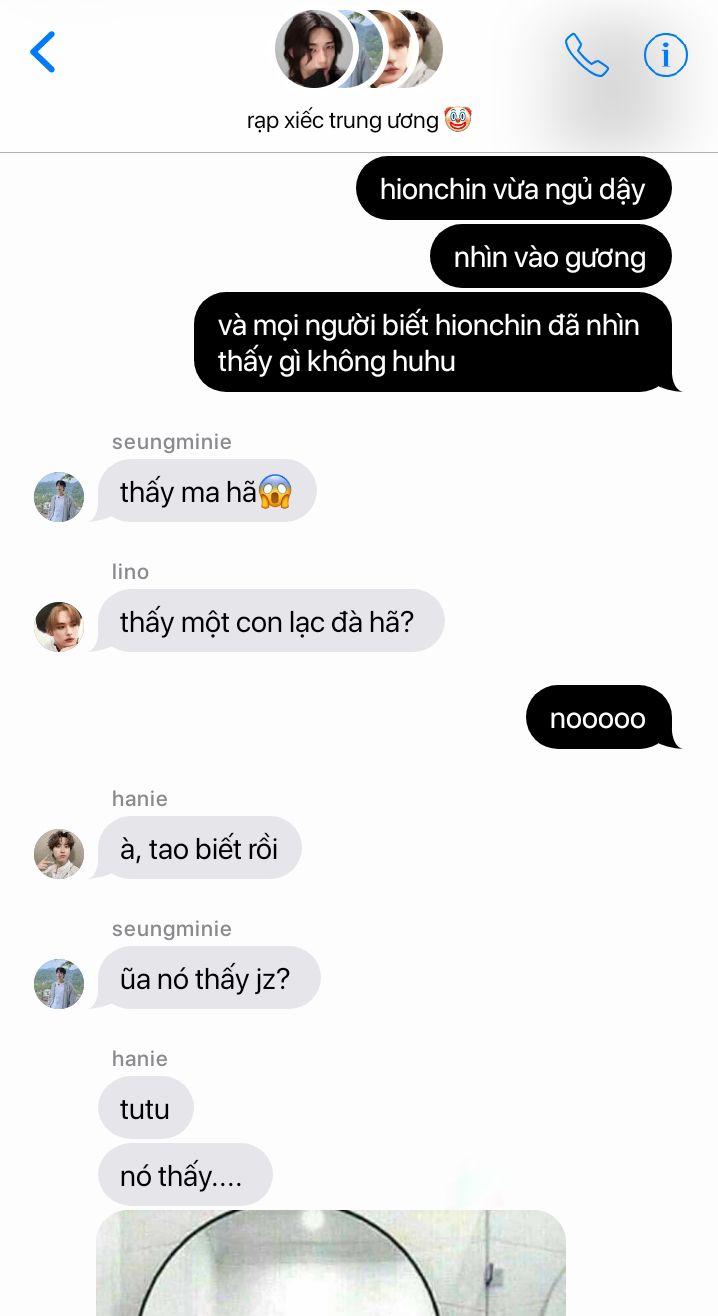
Task: Tap the "à, tao biết rồi" bubble
Action: click(199, 848)
